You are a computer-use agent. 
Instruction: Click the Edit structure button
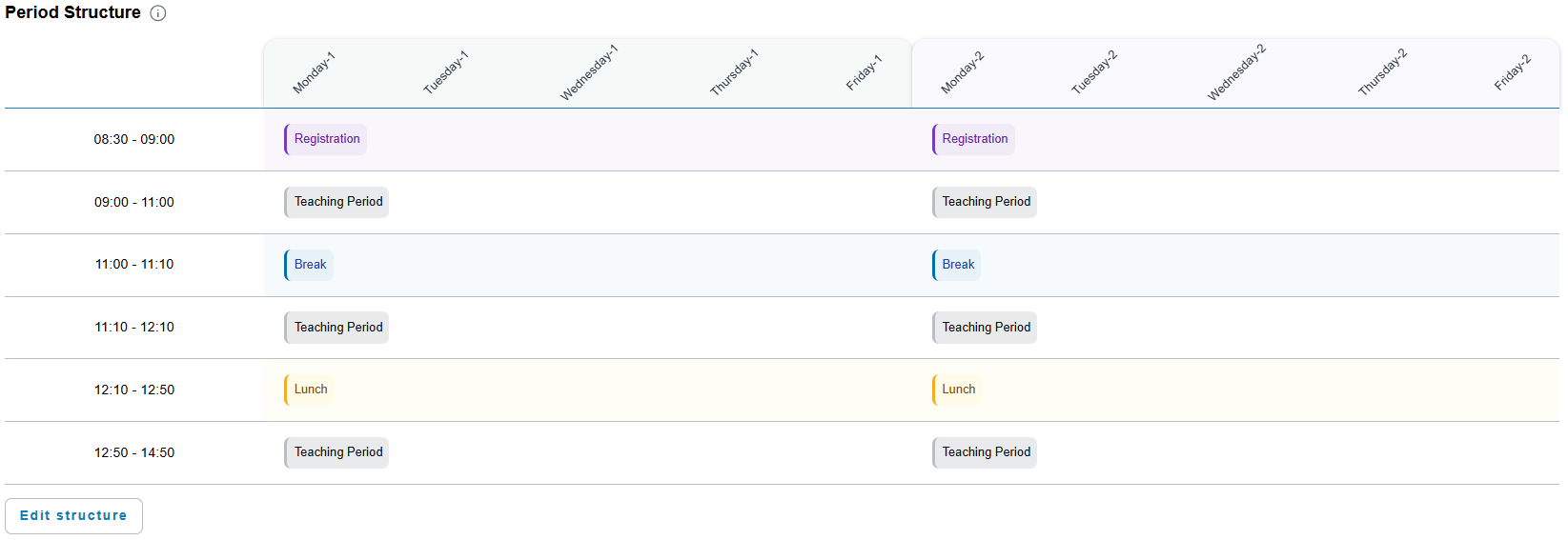point(73,515)
